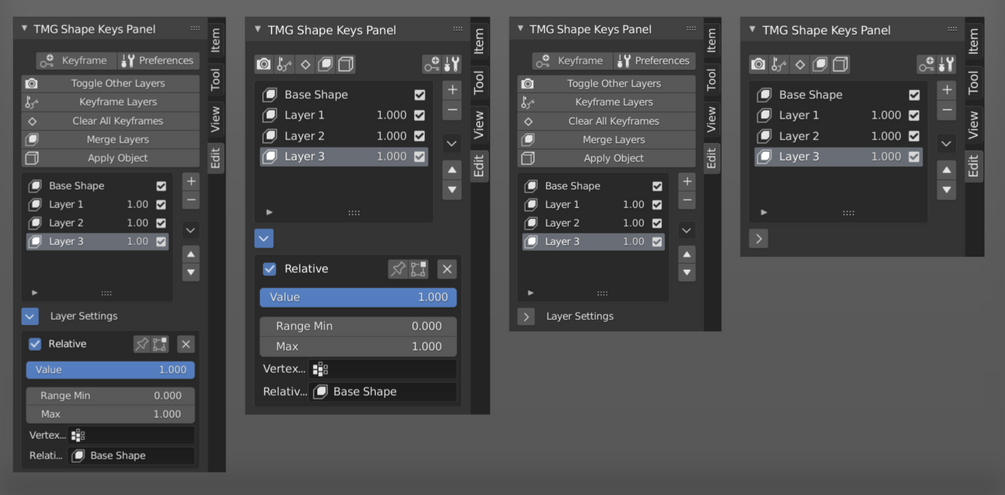Open View tab beside rightmost panel
This screenshot has width=1005, height=495.
coord(974,124)
